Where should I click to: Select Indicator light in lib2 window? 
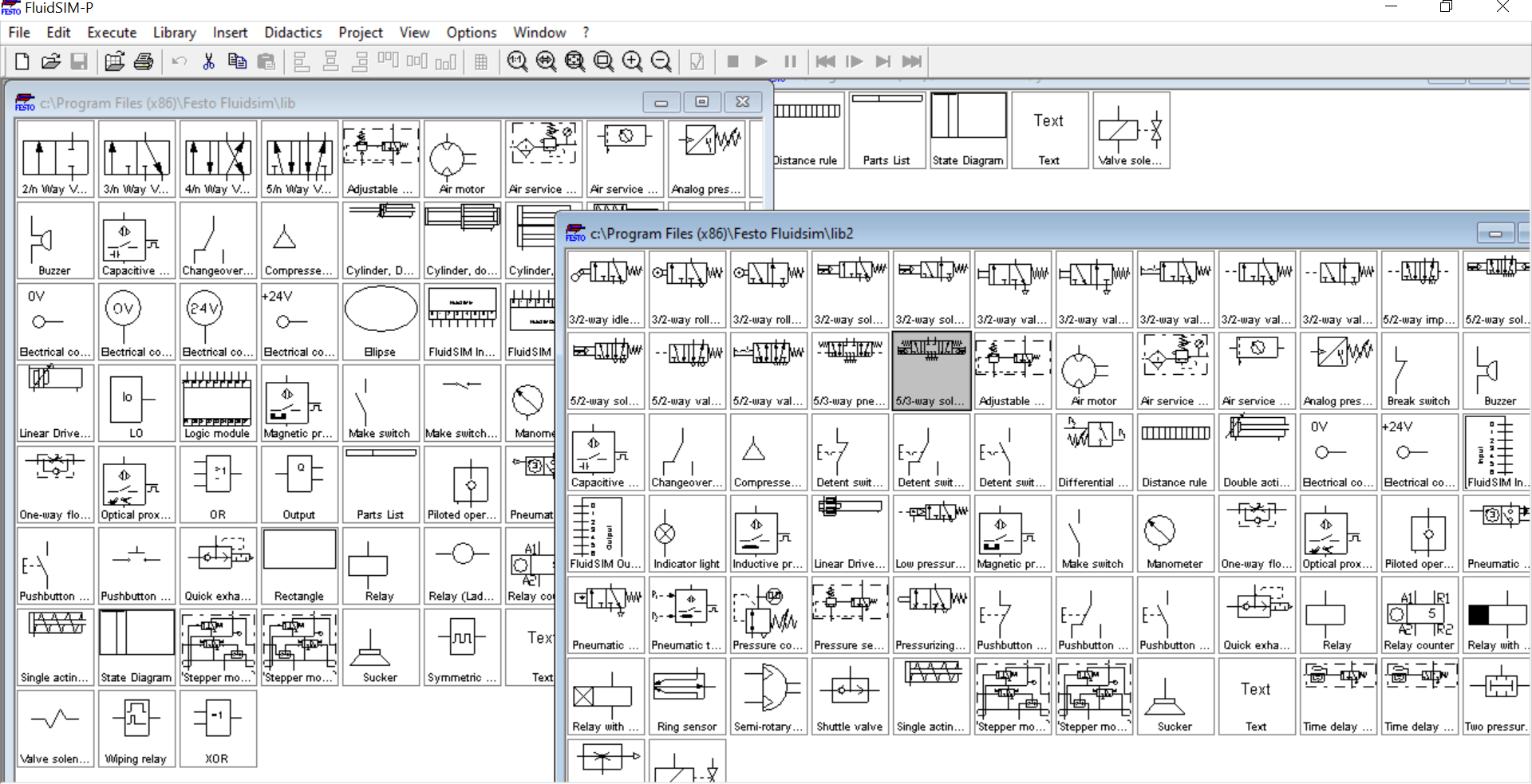click(687, 534)
